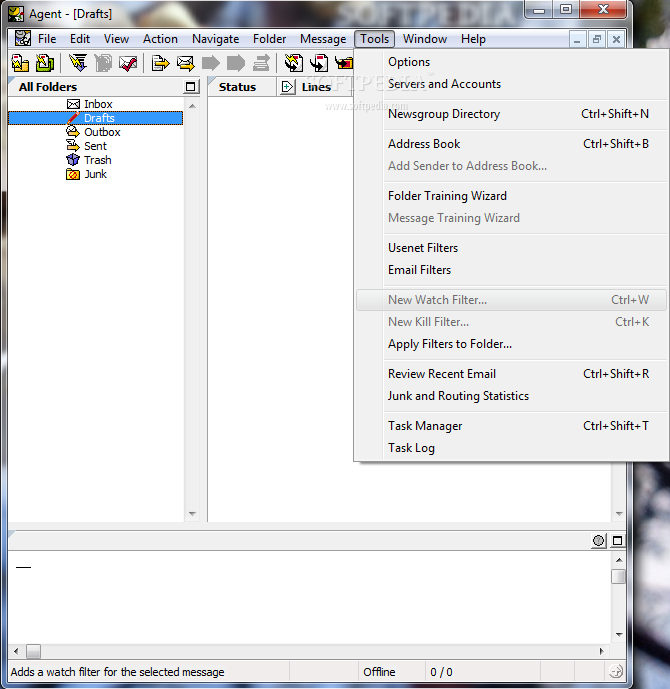Click message body scroll up arrow
670x689 pixels.
619,560
